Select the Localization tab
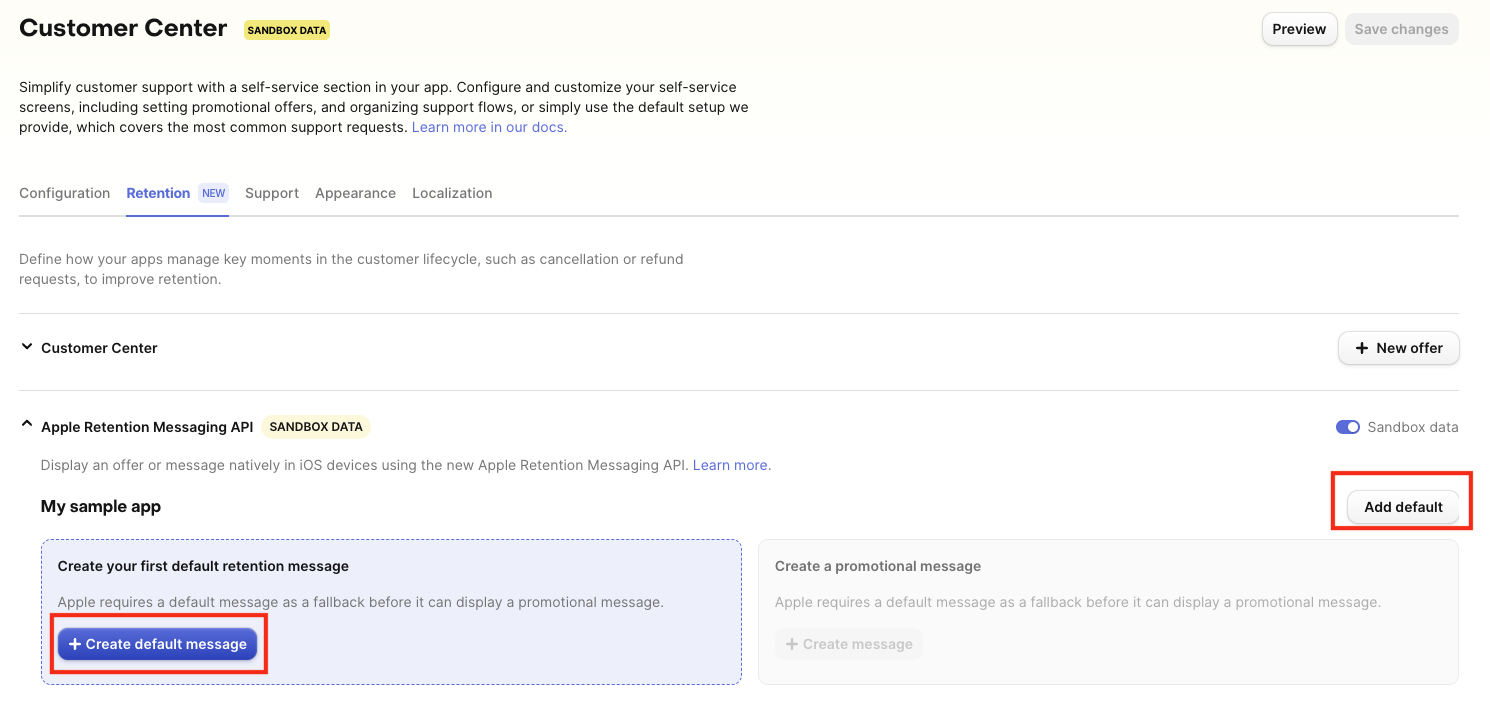Image resolution: width=1490 pixels, height=710 pixels. (452, 193)
